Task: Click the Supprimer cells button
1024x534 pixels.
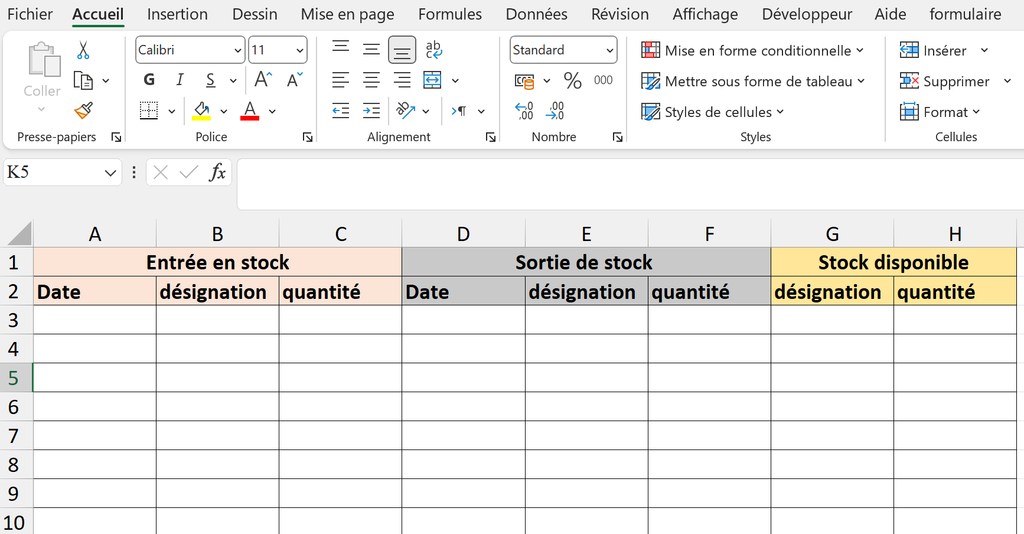Action: coord(944,81)
